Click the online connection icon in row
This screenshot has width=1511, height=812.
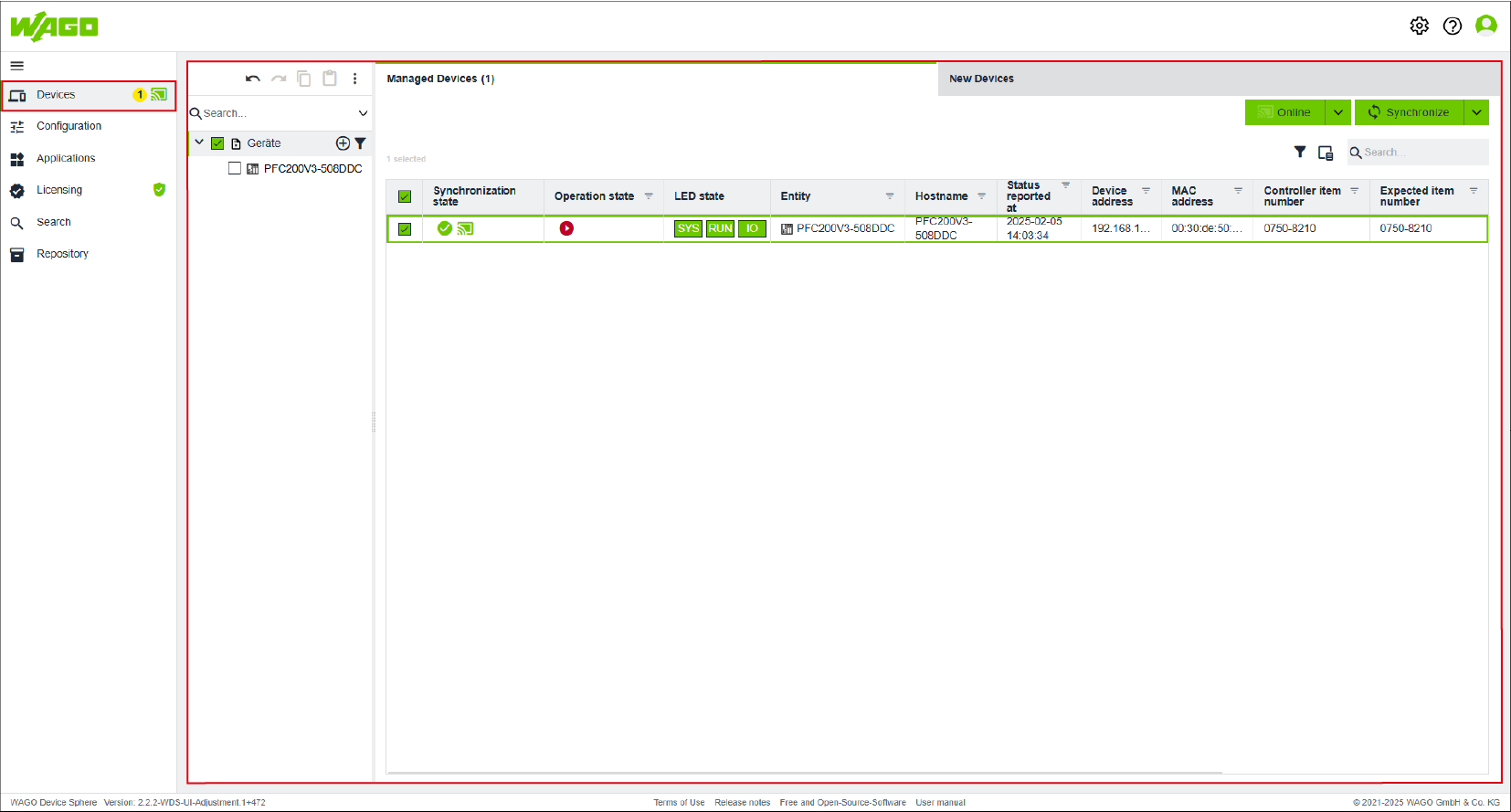click(x=465, y=228)
